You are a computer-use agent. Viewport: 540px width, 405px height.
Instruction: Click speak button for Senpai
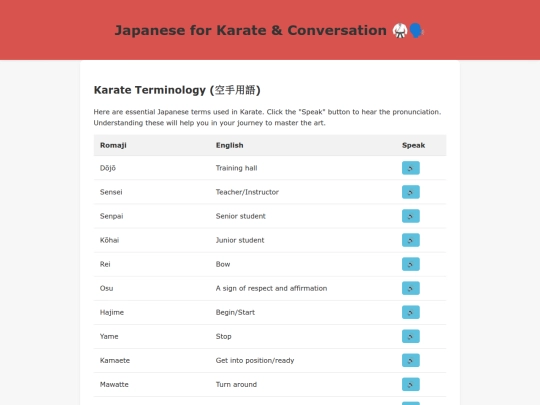[x=411, y=216]
